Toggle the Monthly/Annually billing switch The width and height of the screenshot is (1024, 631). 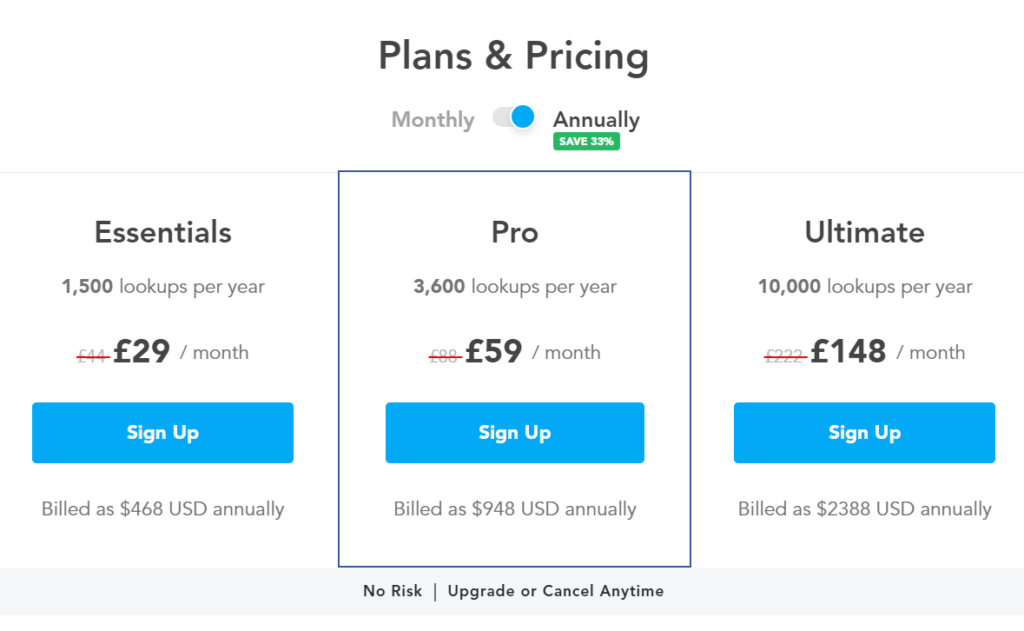coord(514,118)
